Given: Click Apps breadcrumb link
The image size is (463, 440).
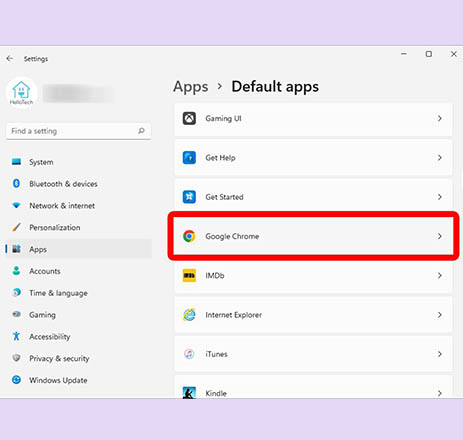Looking at the screenshot, I should (x=191, y=87).
